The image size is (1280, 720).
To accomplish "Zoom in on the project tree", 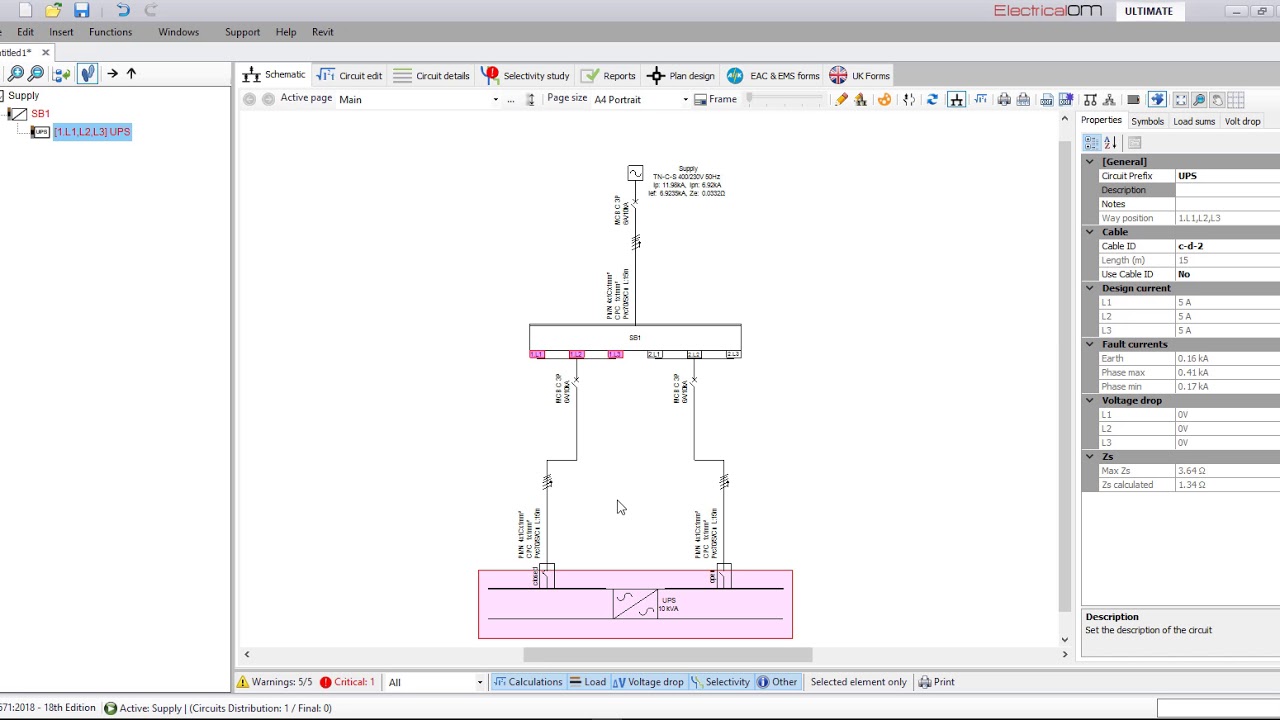I will pos(15,73).
